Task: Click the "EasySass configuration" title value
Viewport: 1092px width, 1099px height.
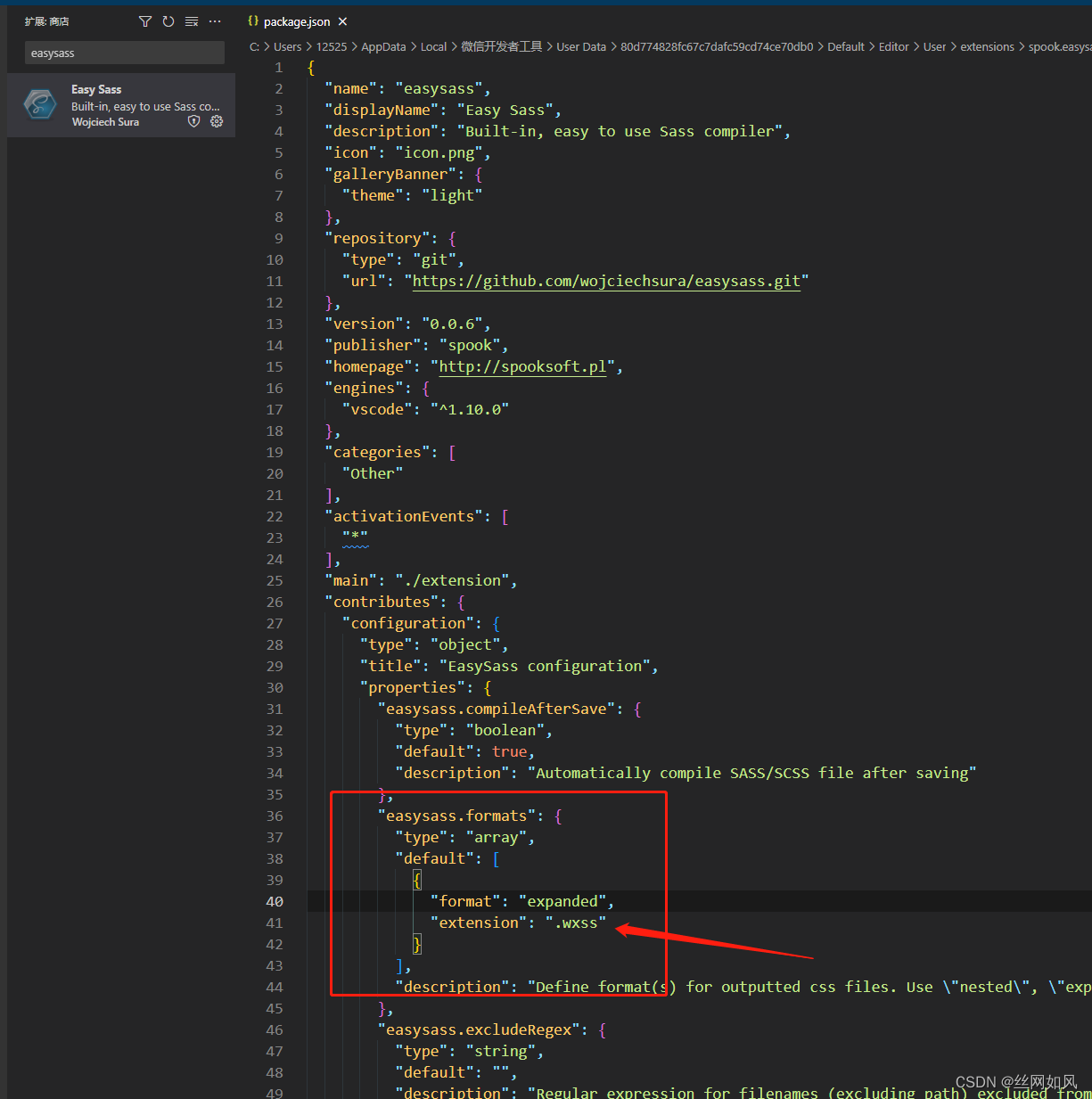Action: click(x=545, y=666)
